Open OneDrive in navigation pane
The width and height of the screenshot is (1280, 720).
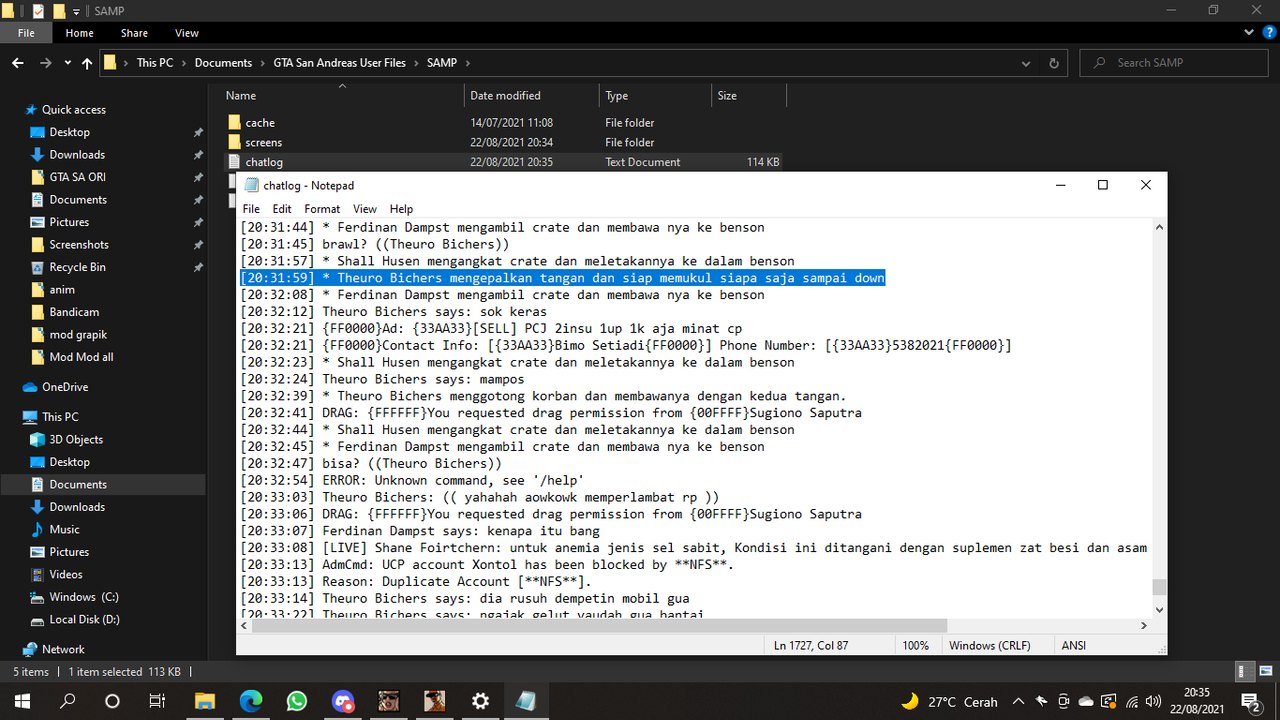point(65,387)
